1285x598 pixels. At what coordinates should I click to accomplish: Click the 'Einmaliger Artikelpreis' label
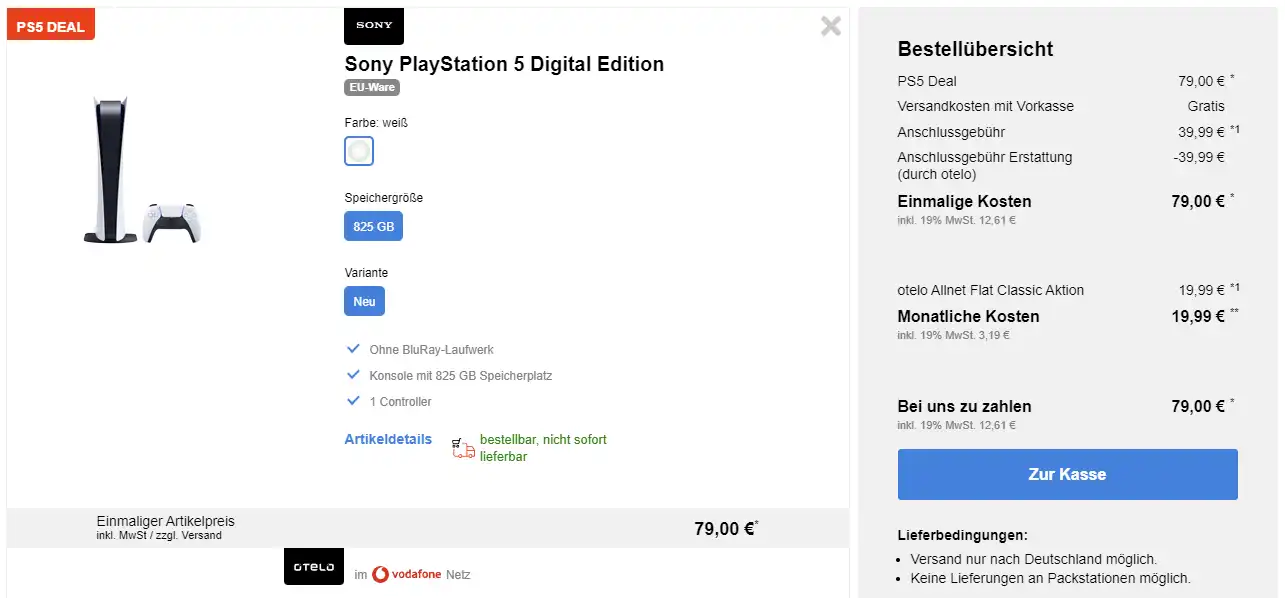click(165, 522)
